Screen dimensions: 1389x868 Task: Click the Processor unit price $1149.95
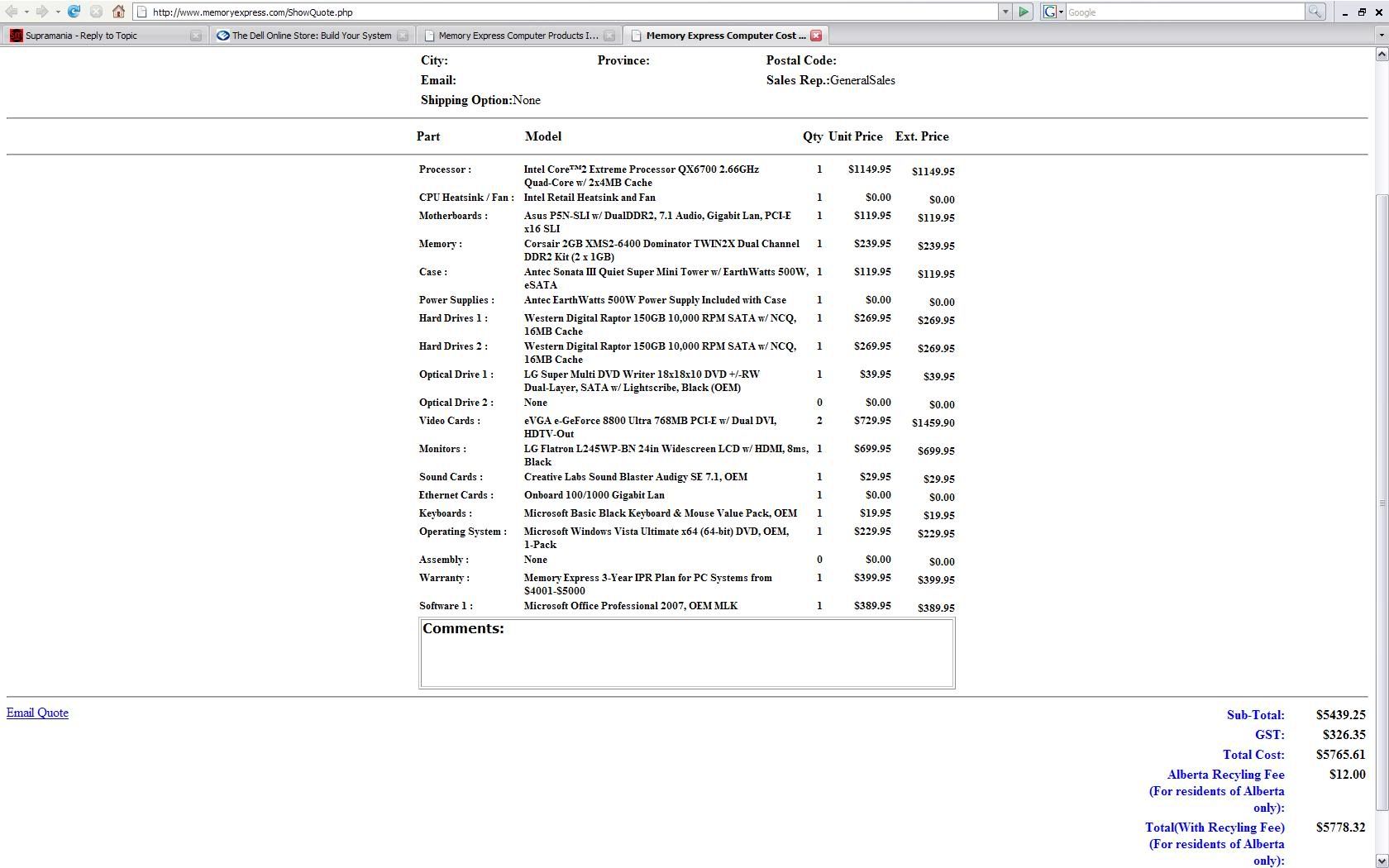(870, 169)
